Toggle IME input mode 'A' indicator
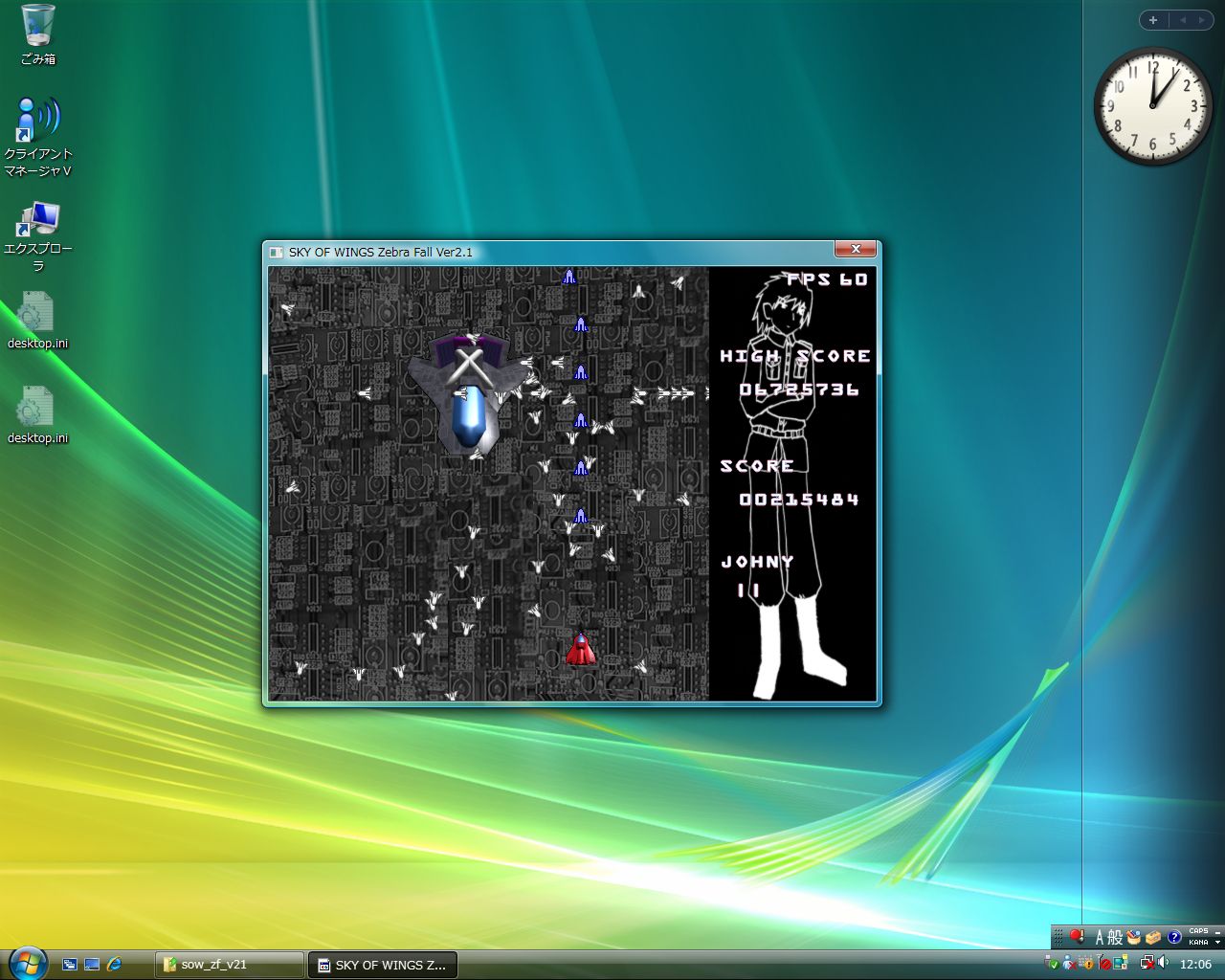Viewport: 1225px width, 980px height. [x=1100, y=938]
